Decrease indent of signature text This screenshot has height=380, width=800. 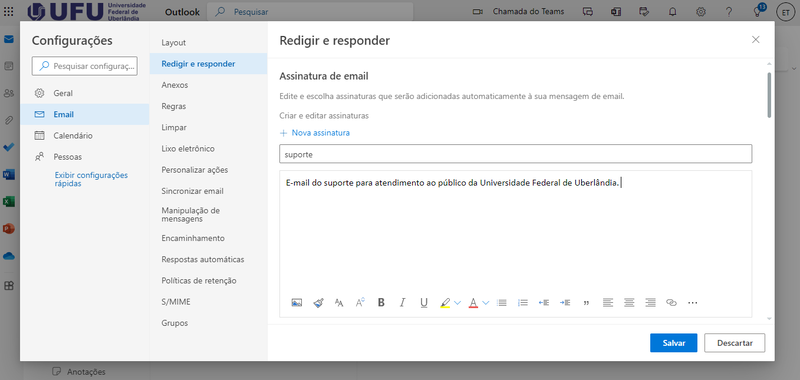pos(544,302)
